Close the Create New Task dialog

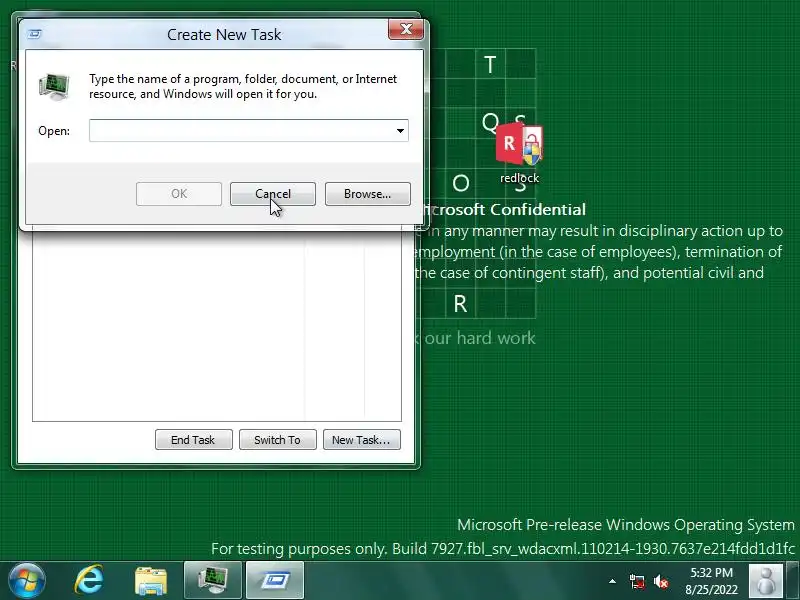406,29
